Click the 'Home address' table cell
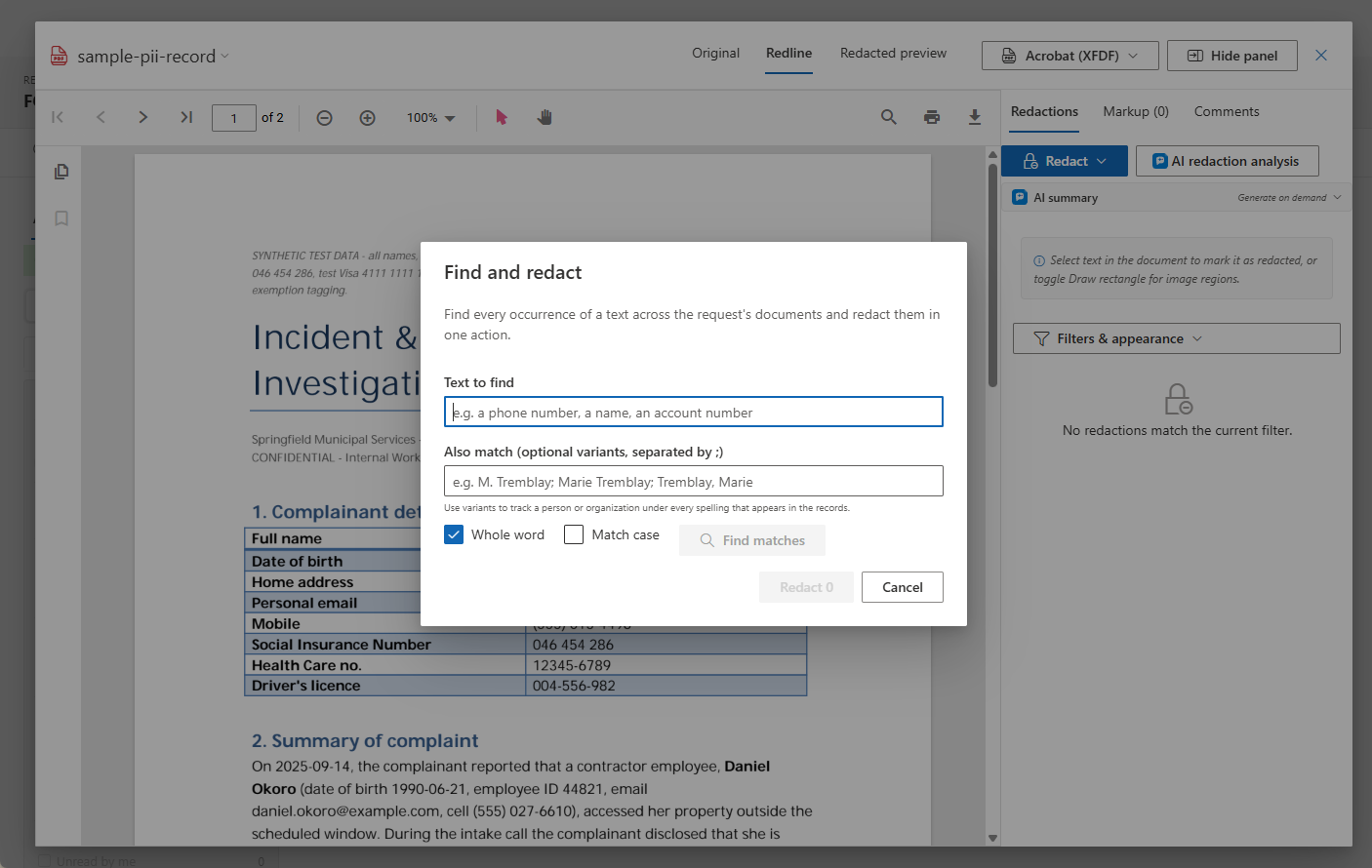 (333, 582)
